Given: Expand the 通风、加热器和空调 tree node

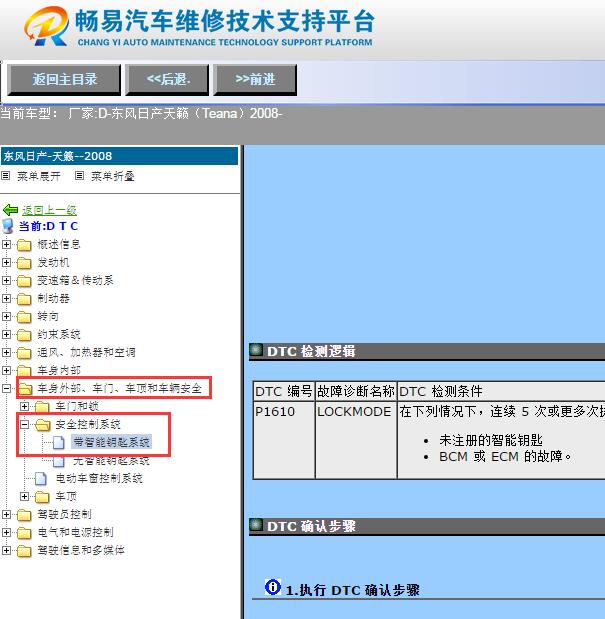Looking at the screenshot, I should click(6, 352).
